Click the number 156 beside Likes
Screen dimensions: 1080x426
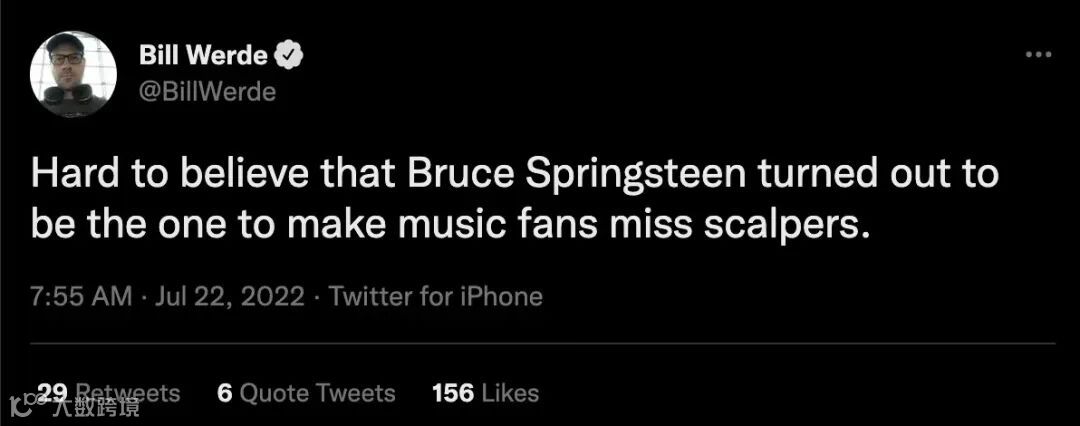(452, 393)
